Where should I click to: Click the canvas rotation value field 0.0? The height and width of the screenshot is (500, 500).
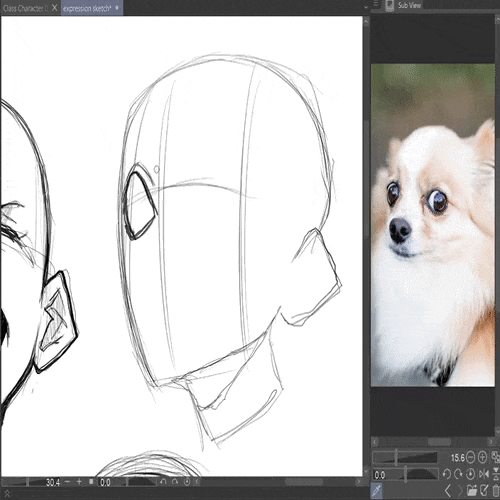(105, 482)
